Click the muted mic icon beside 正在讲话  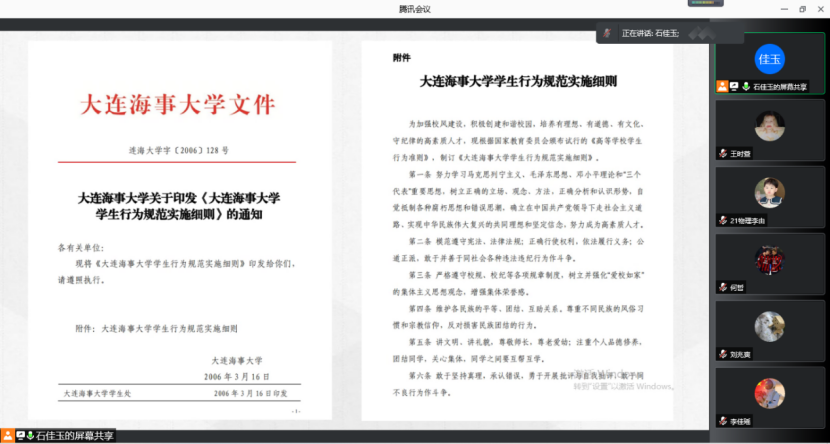607,33
